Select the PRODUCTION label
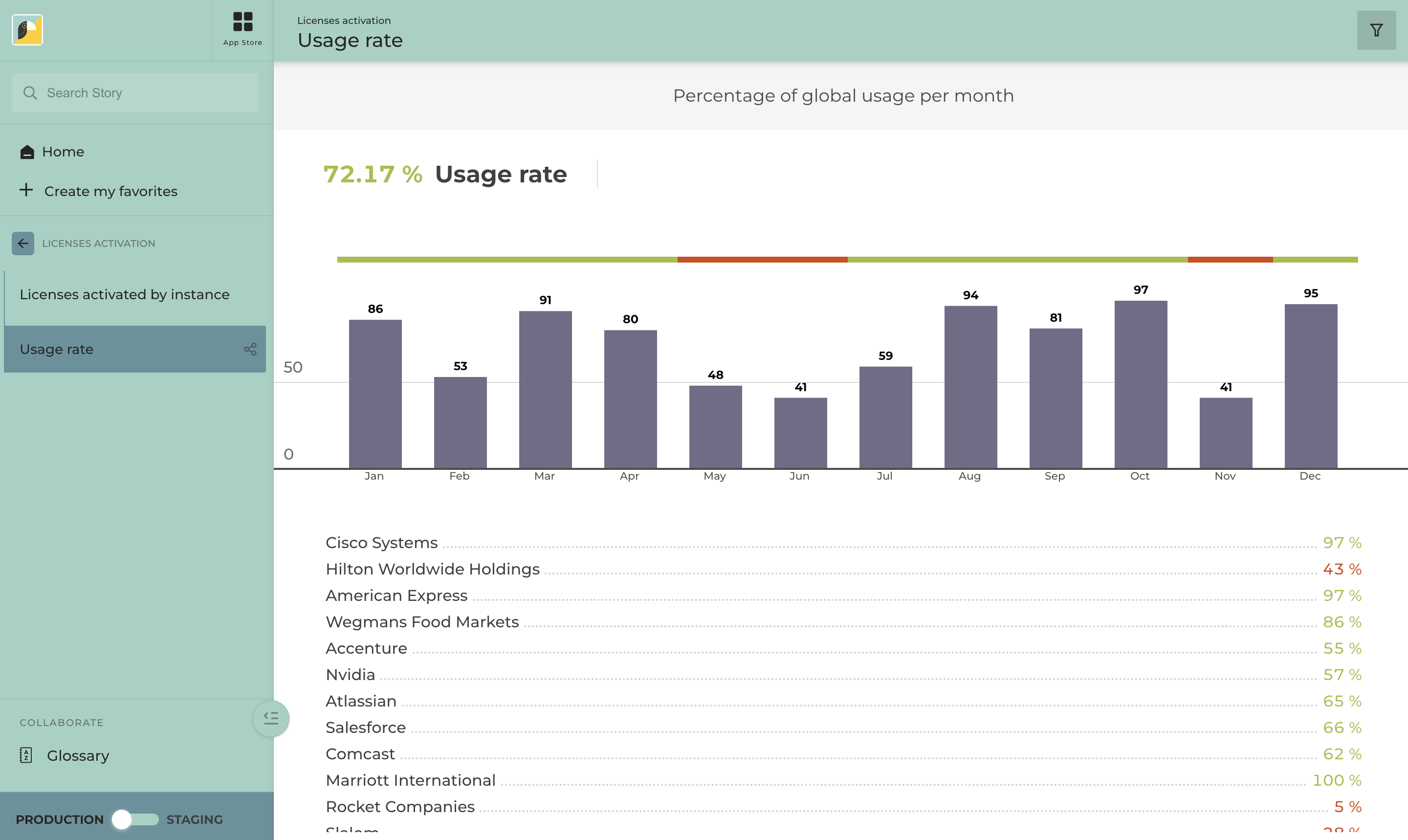 60,819
